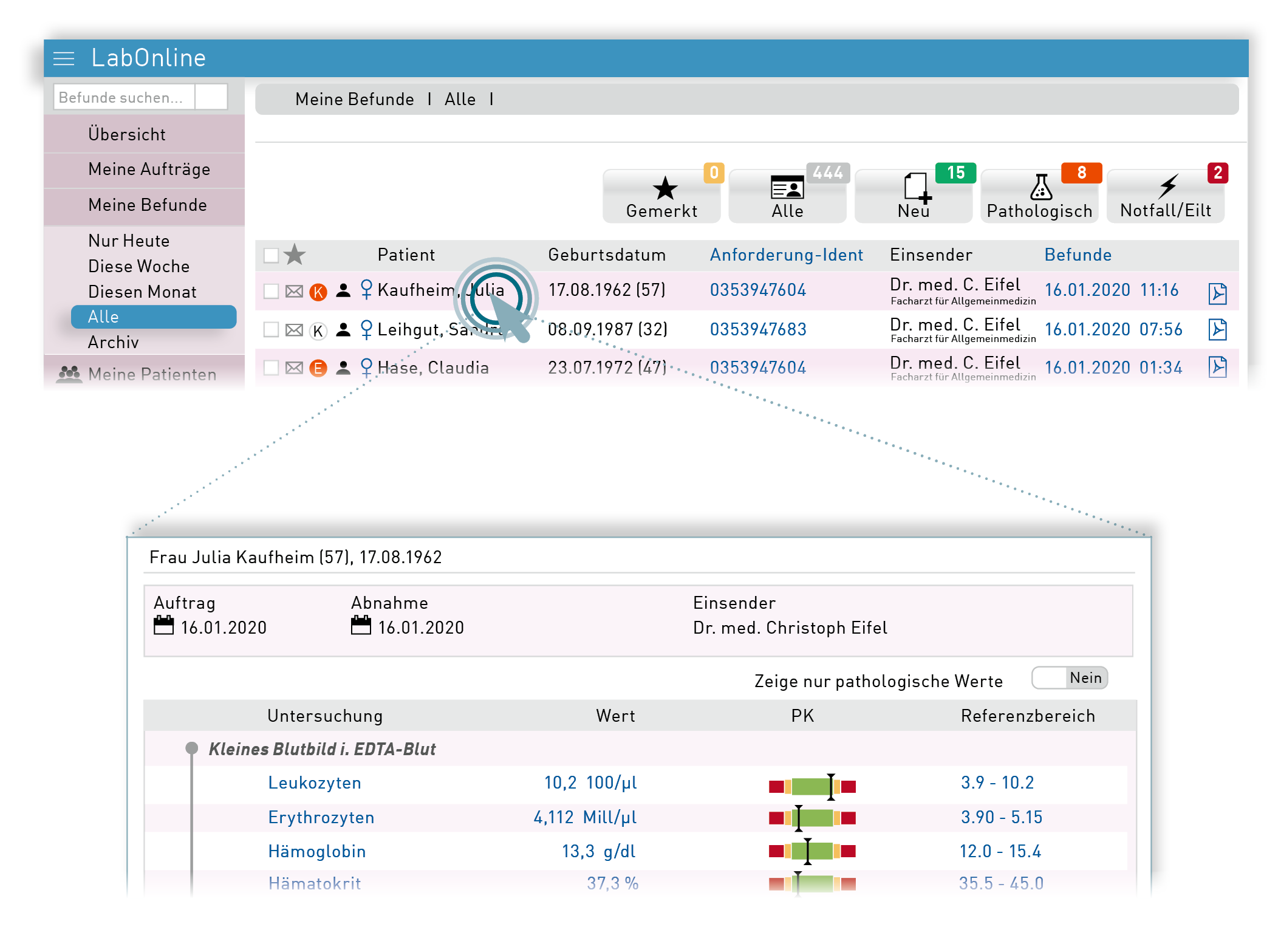This screenshot has width=1281, height=952.
Task: Collapse the Kleines Blutbild i. EDTA-Blut group
Action: [192, 748]
